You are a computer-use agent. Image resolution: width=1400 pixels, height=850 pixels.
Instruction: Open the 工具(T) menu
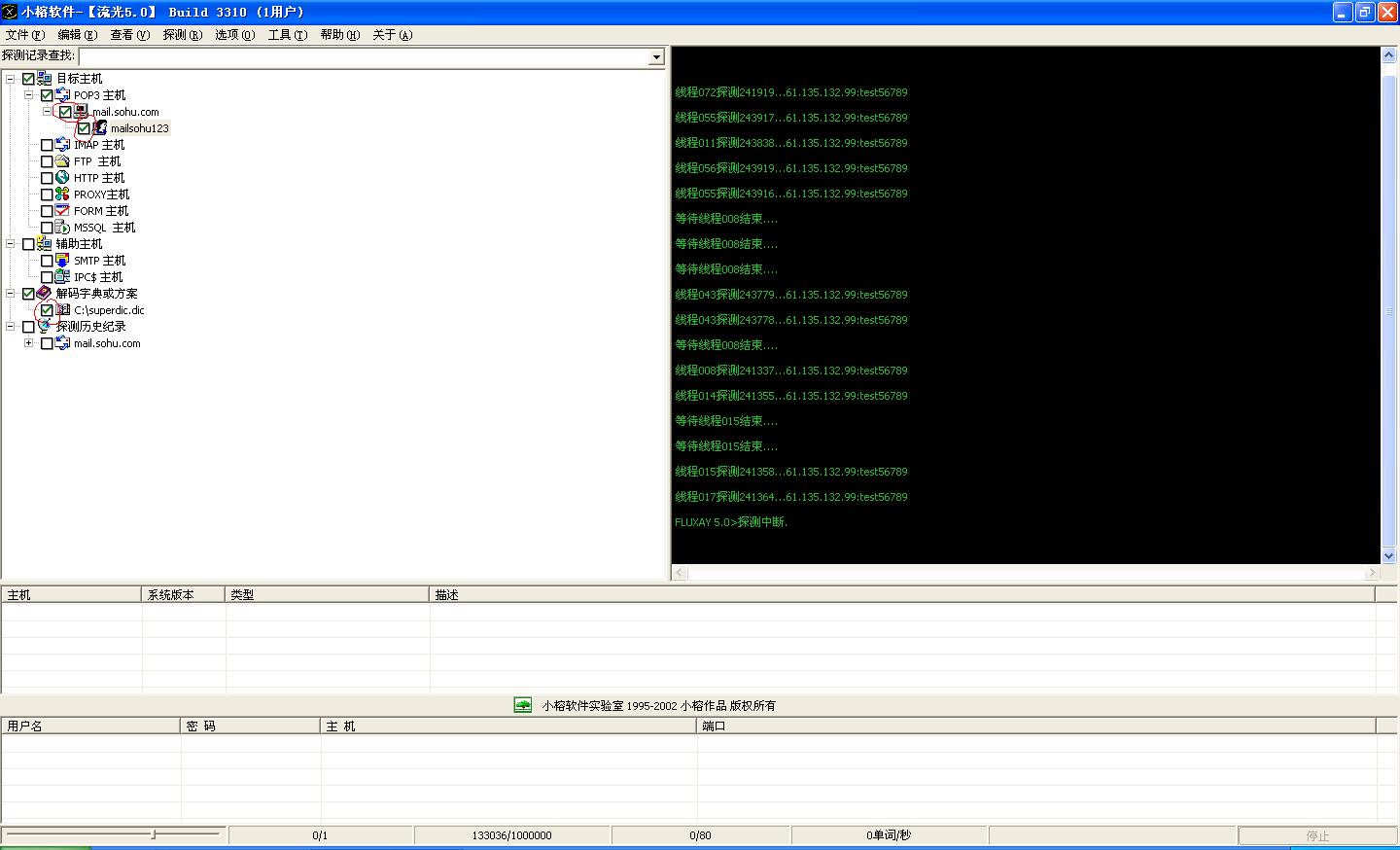click(x=287, y=35)
